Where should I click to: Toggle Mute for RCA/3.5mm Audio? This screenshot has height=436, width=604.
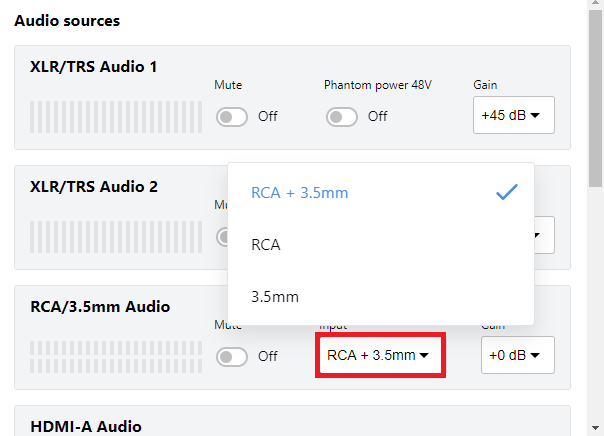point(232,357)
